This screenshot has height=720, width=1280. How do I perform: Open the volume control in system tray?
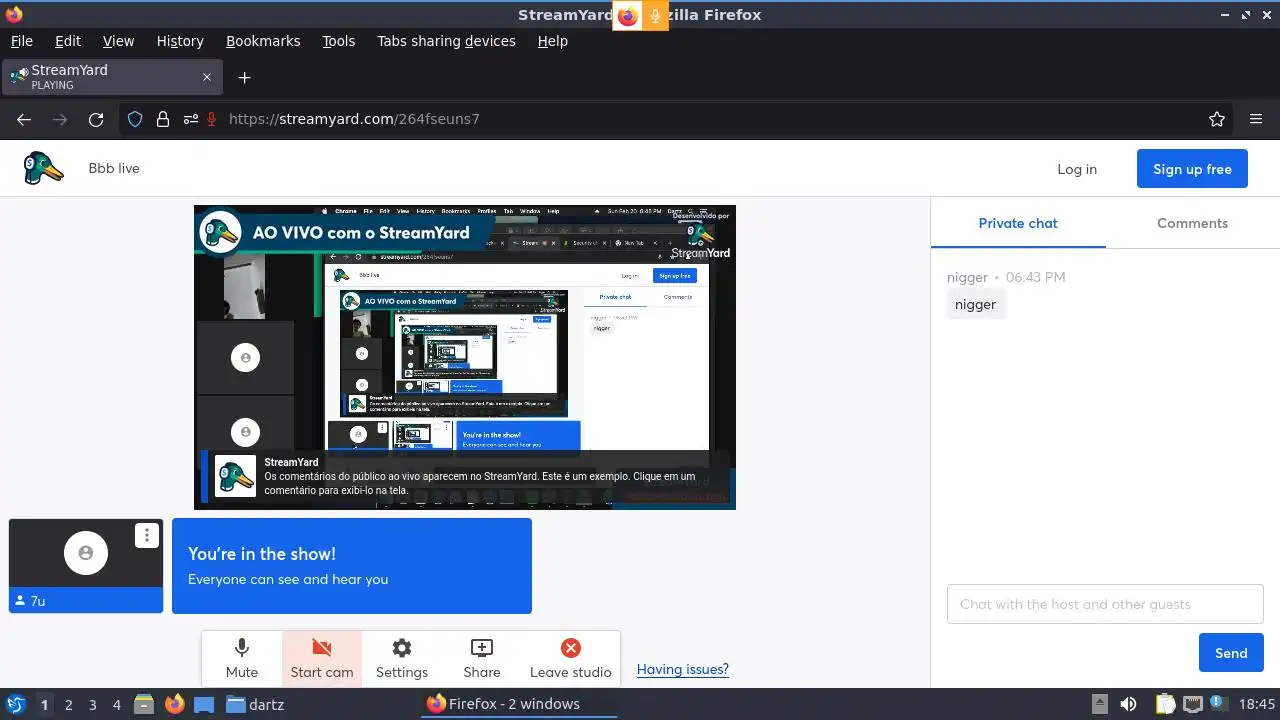1128,704
